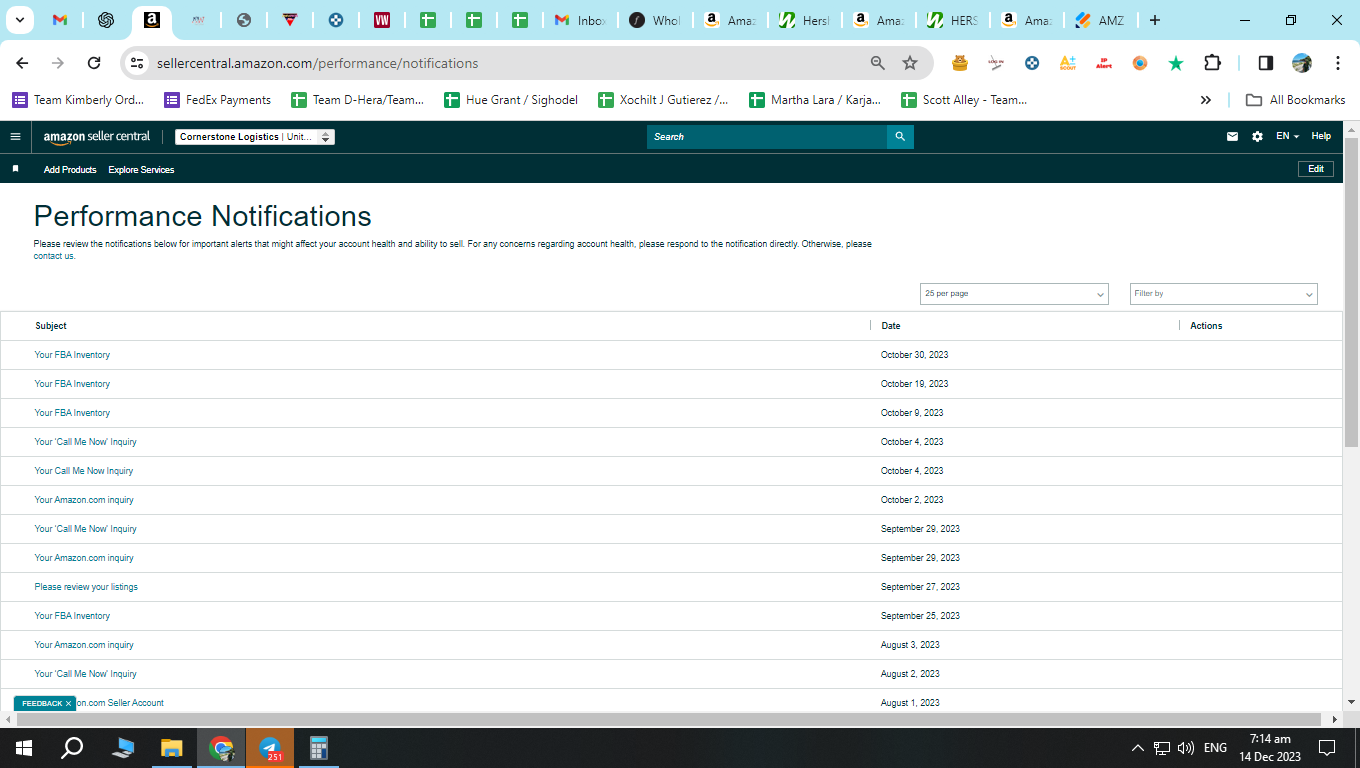Open the FEEDBACK tab

click(x=42, y=703)
